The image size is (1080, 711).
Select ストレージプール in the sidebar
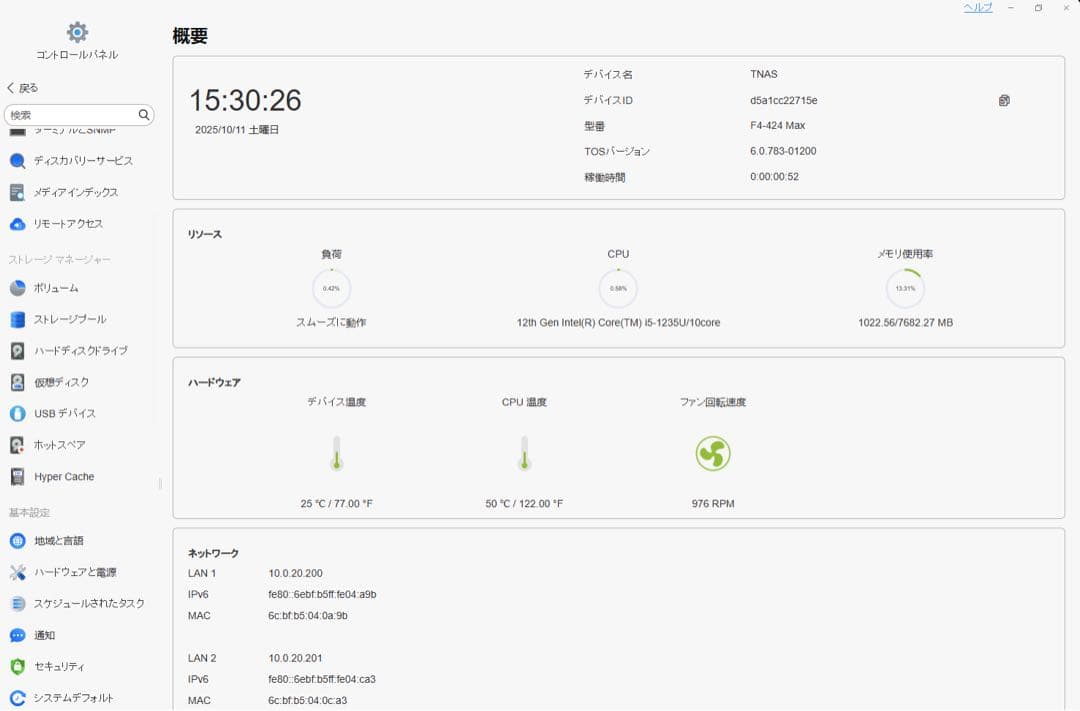[70, 320]
